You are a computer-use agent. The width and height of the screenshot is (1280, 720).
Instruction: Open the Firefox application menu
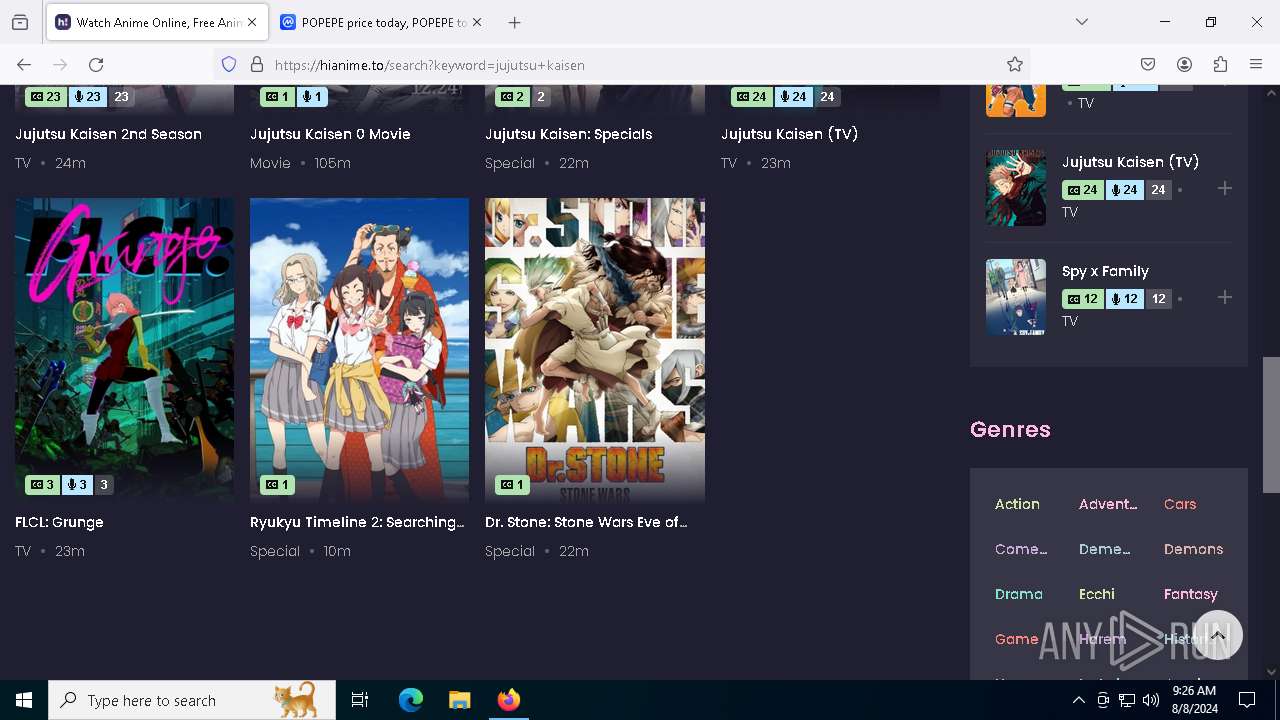click(1256, 65)
